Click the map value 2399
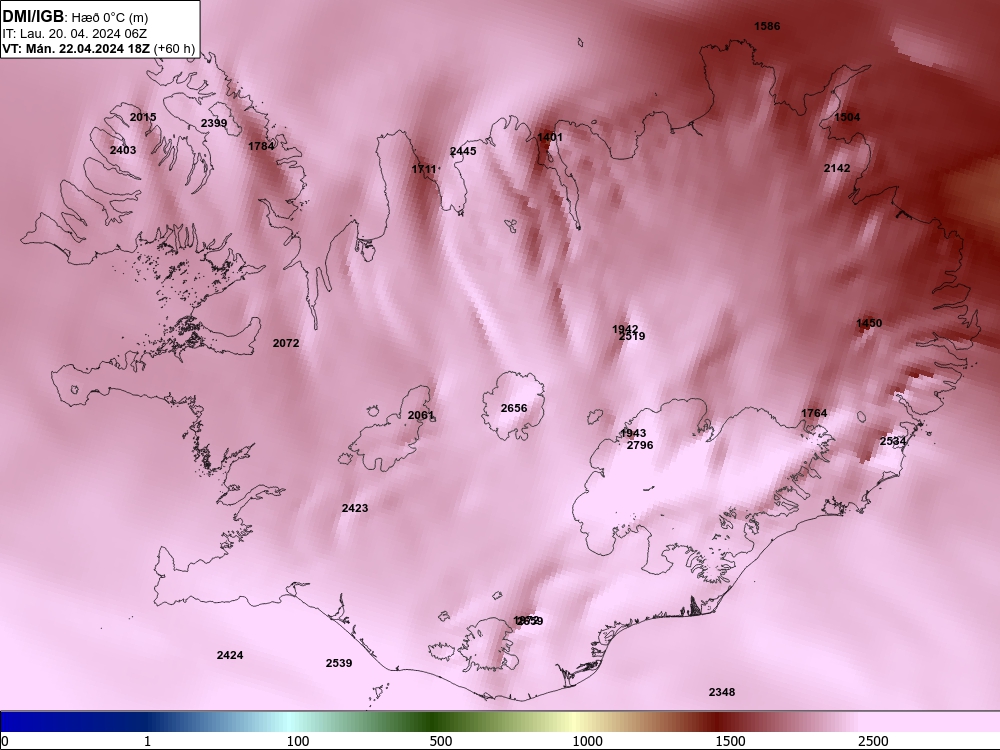This screenshot has width=1000, height=750. pyautogui.click(x=214, y=123)
